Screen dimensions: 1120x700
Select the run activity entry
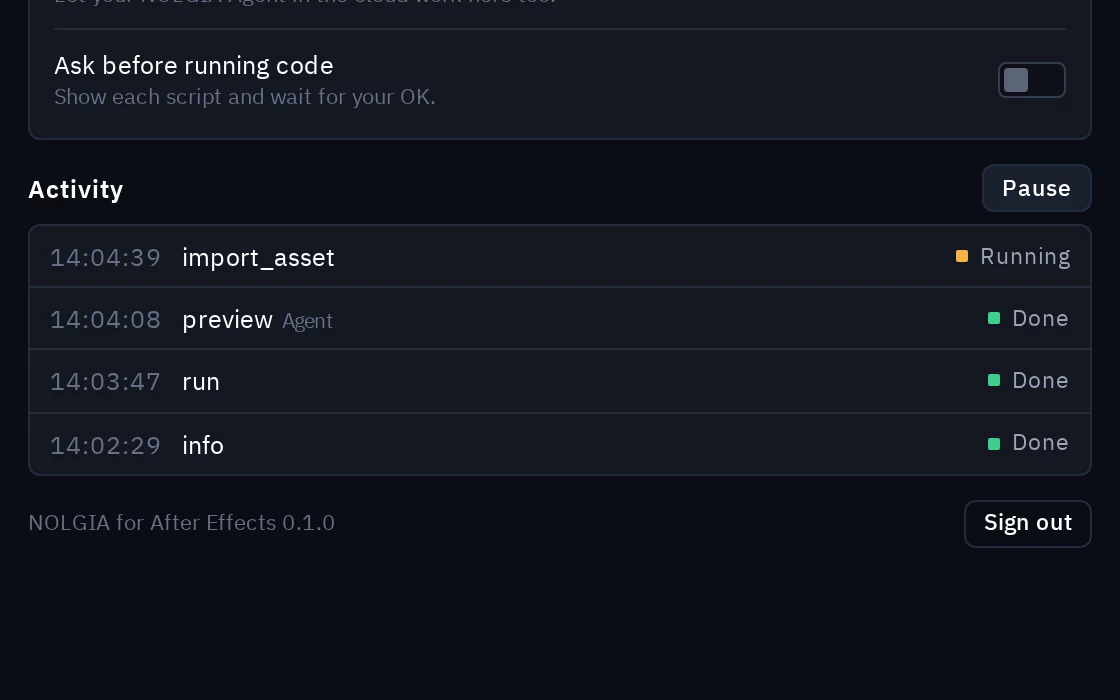coord(560,381)
